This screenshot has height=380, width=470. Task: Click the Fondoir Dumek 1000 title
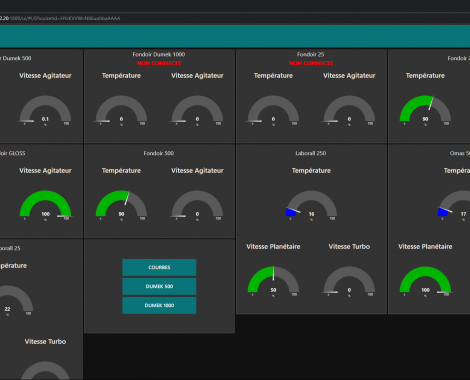coord(159,54)
